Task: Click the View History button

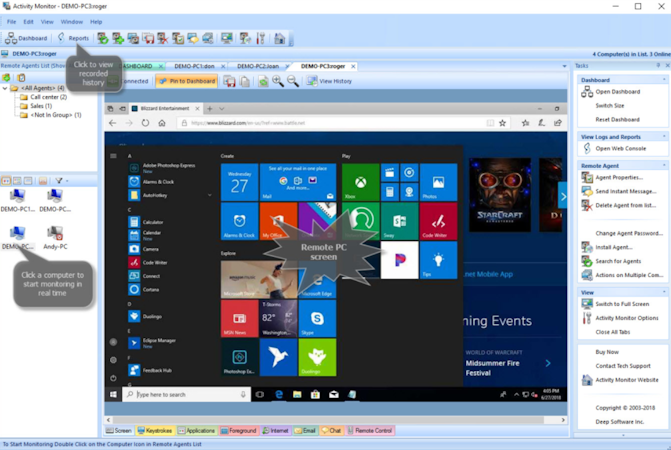Action: pos(330,81)
